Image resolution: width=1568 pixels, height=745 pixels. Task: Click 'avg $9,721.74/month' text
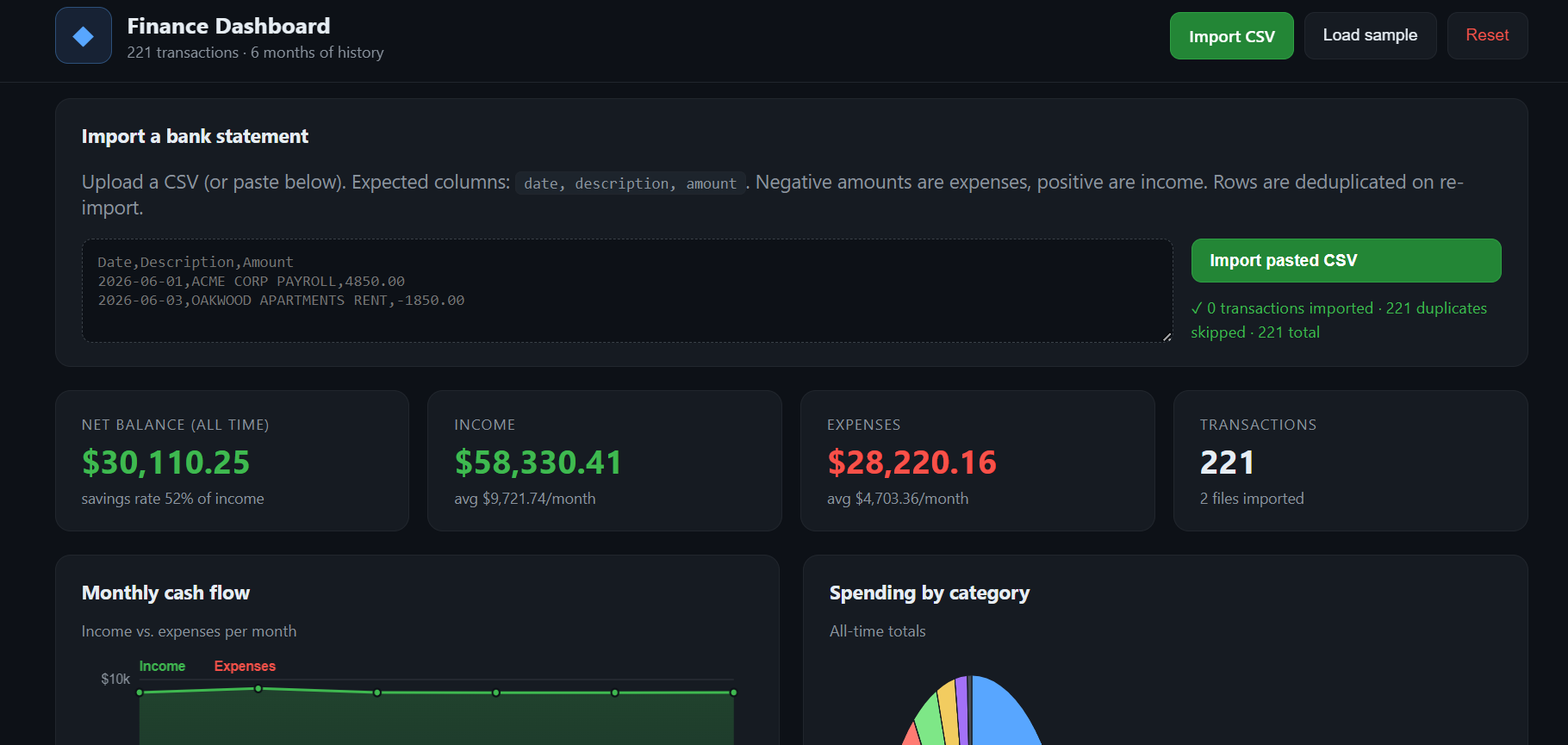[x=525, y=499]
